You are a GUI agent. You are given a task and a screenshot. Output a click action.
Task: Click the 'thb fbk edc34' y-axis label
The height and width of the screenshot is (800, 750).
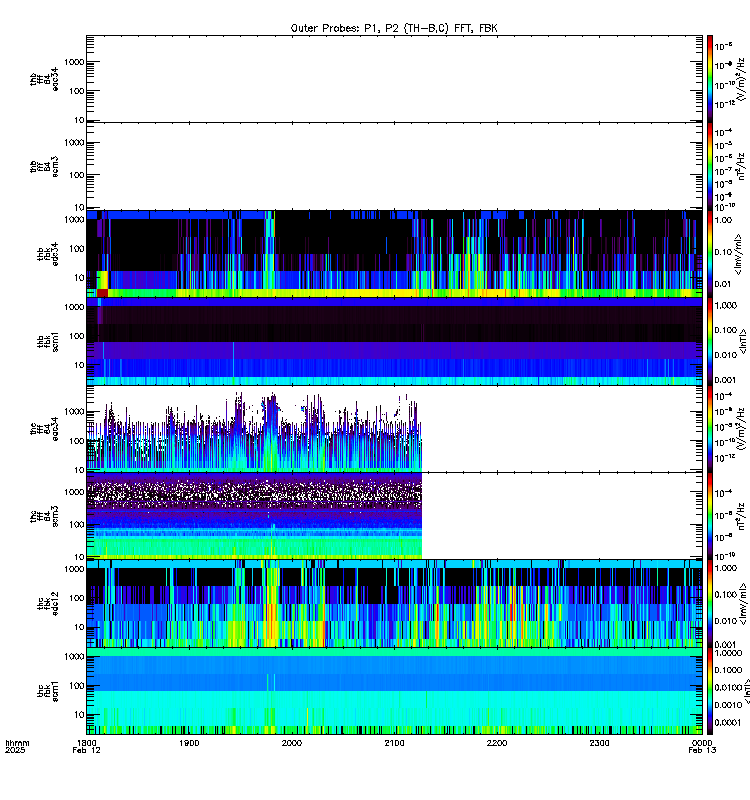coord(48,254)
